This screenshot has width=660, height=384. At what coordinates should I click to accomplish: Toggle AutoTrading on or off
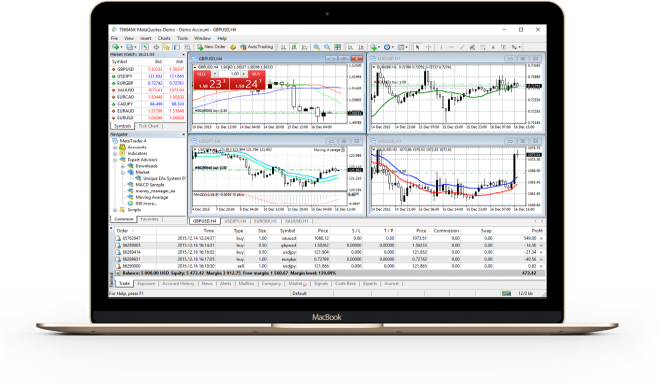point(257,47)
